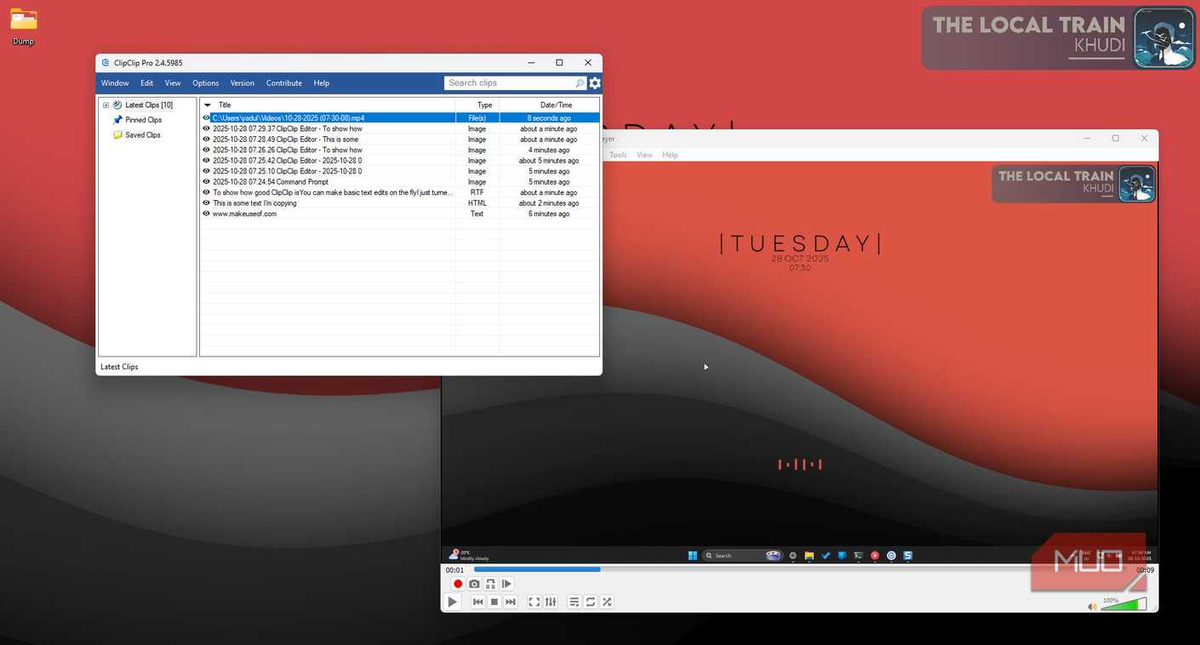Toggle fullscreen in the video player
Screen dimensions: 1200x645
pos(533,602)
